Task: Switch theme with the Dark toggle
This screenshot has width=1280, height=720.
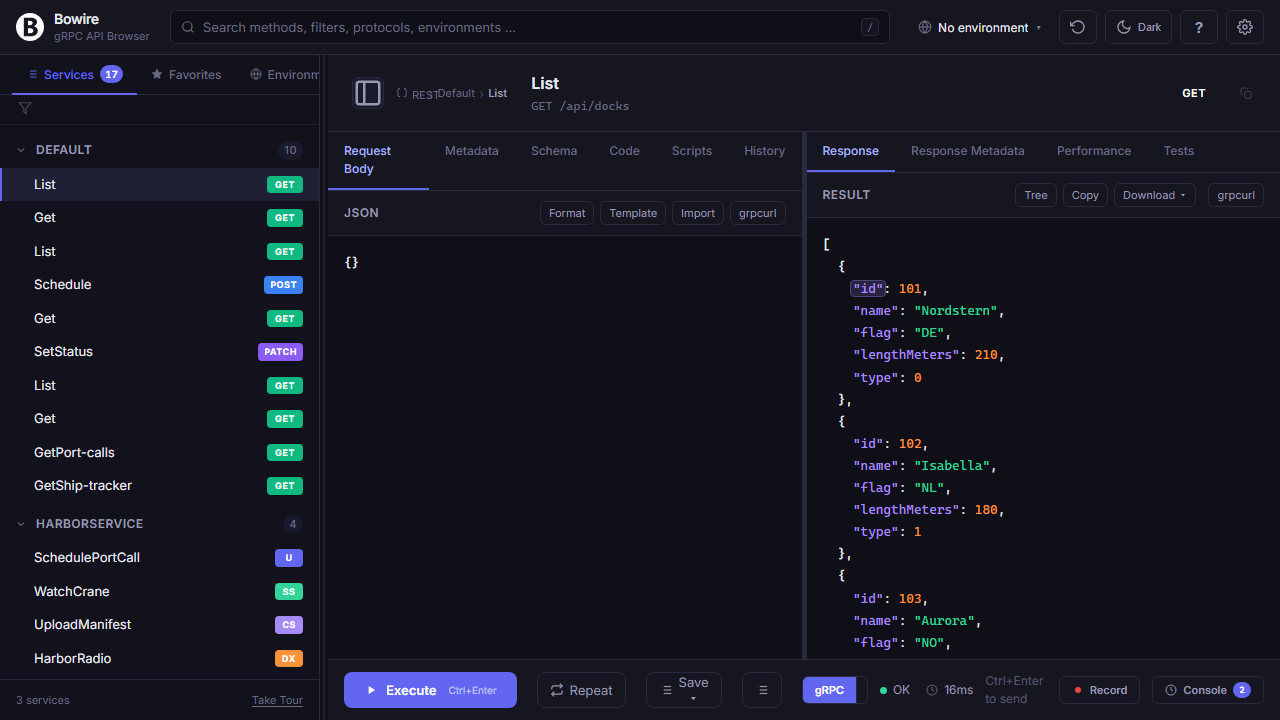Action: point(1138,27)
